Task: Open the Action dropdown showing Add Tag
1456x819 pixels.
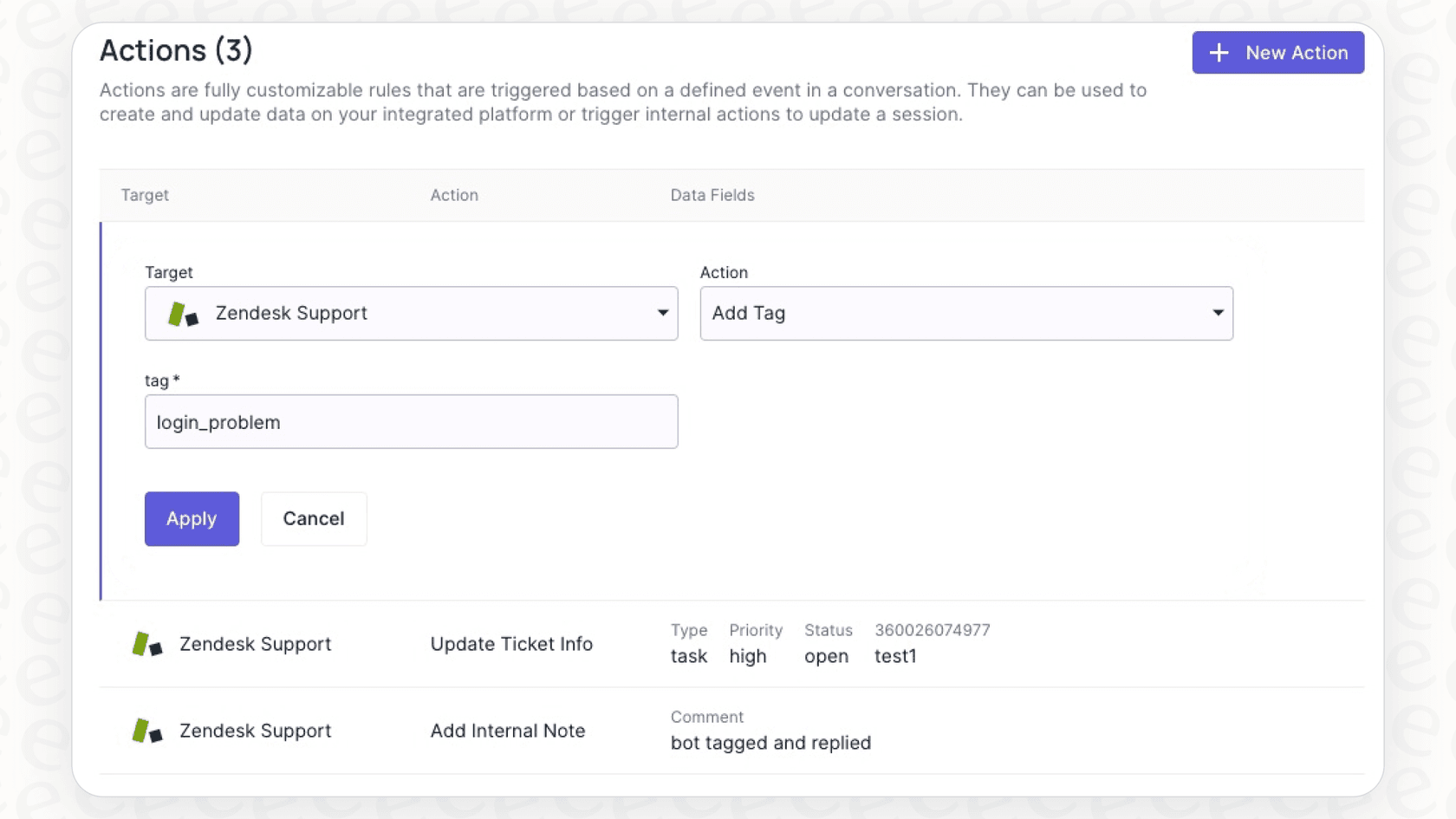Action: coord(966,313)
